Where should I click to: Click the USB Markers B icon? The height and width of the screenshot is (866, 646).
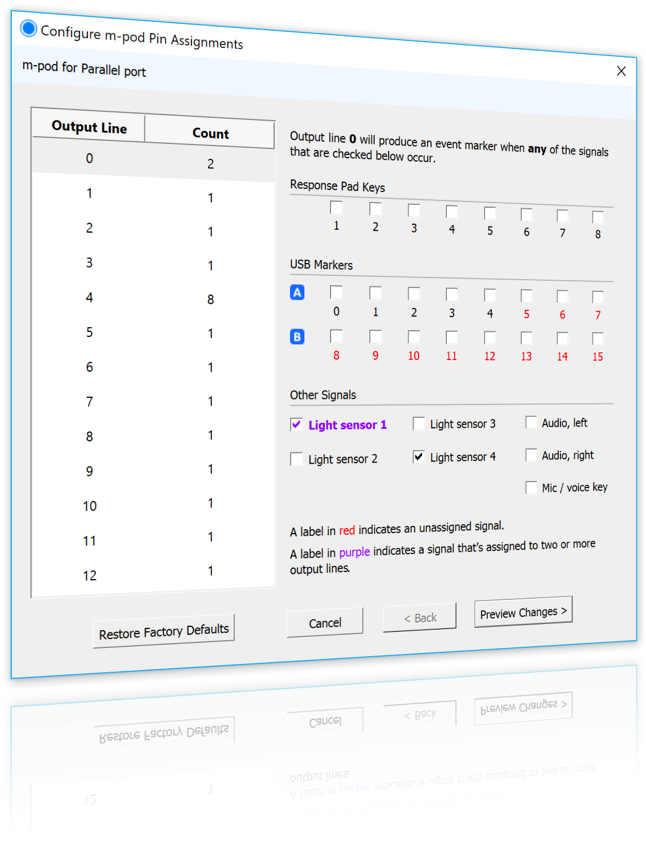click(297, 337)
